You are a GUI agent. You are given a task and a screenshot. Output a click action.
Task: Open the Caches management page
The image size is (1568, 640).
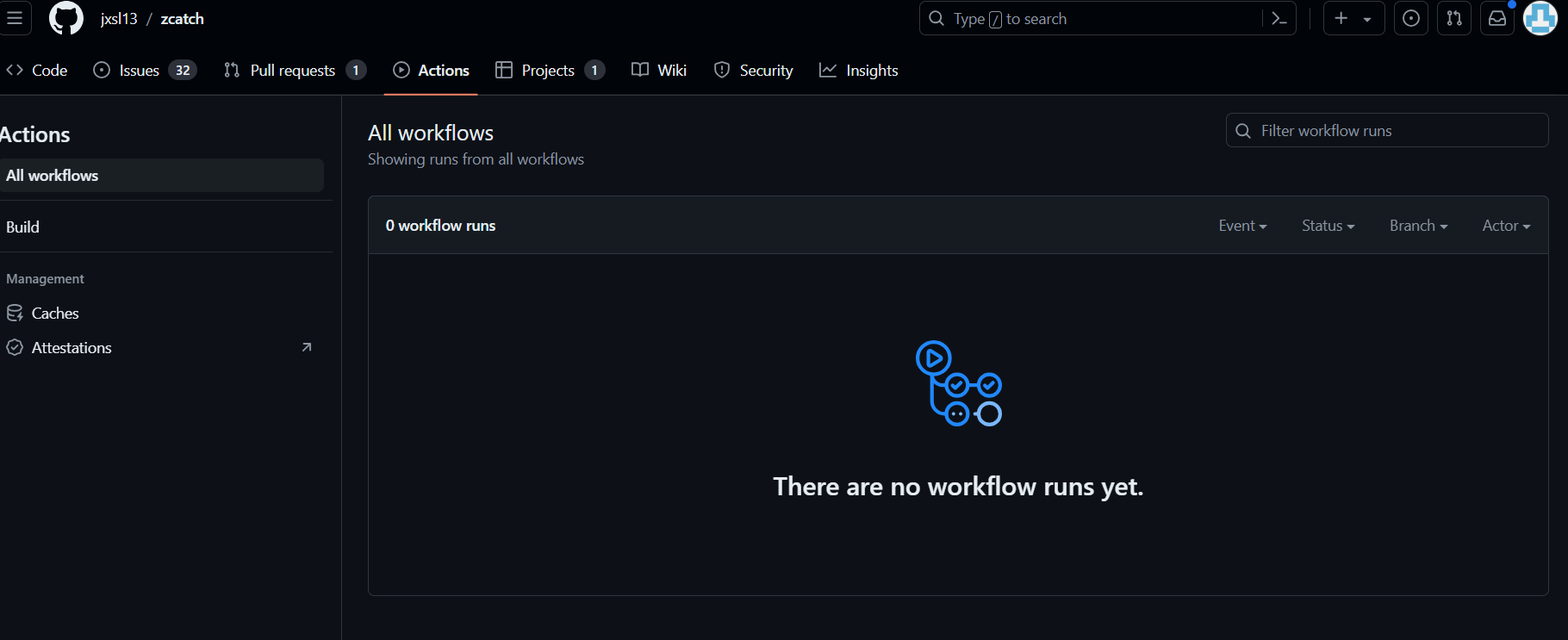[x=55, y=314]
